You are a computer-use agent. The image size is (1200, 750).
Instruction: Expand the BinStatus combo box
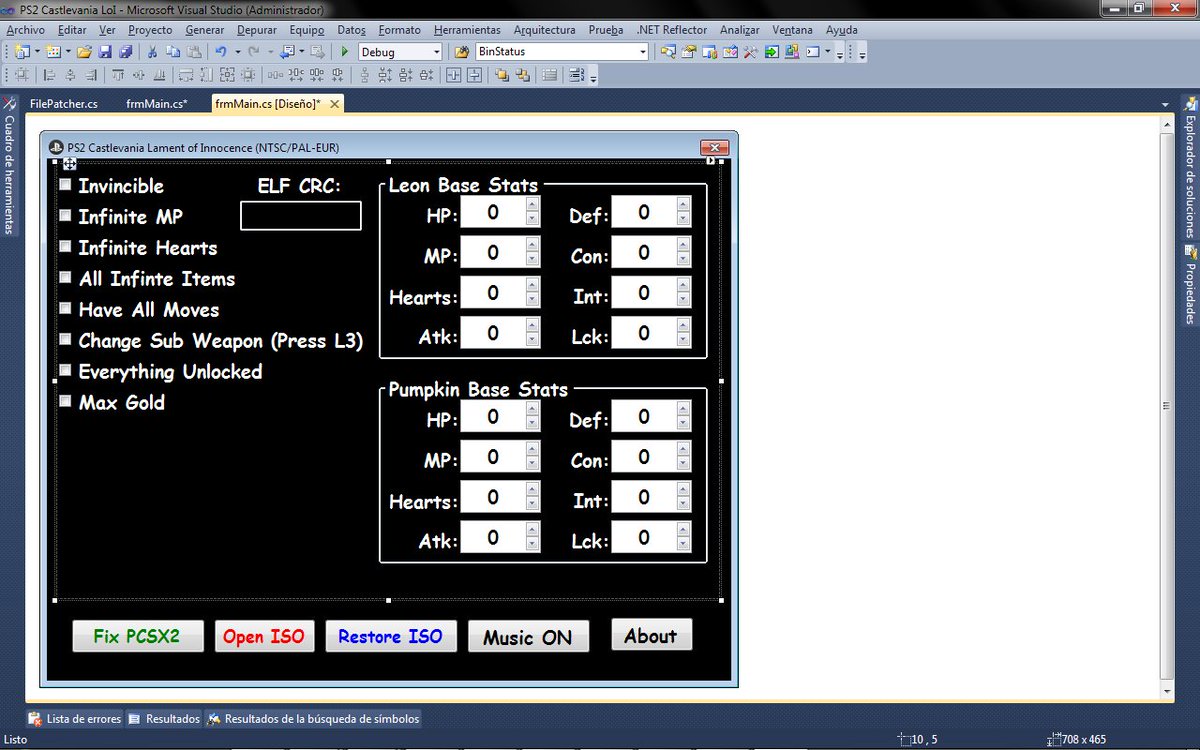642,51
